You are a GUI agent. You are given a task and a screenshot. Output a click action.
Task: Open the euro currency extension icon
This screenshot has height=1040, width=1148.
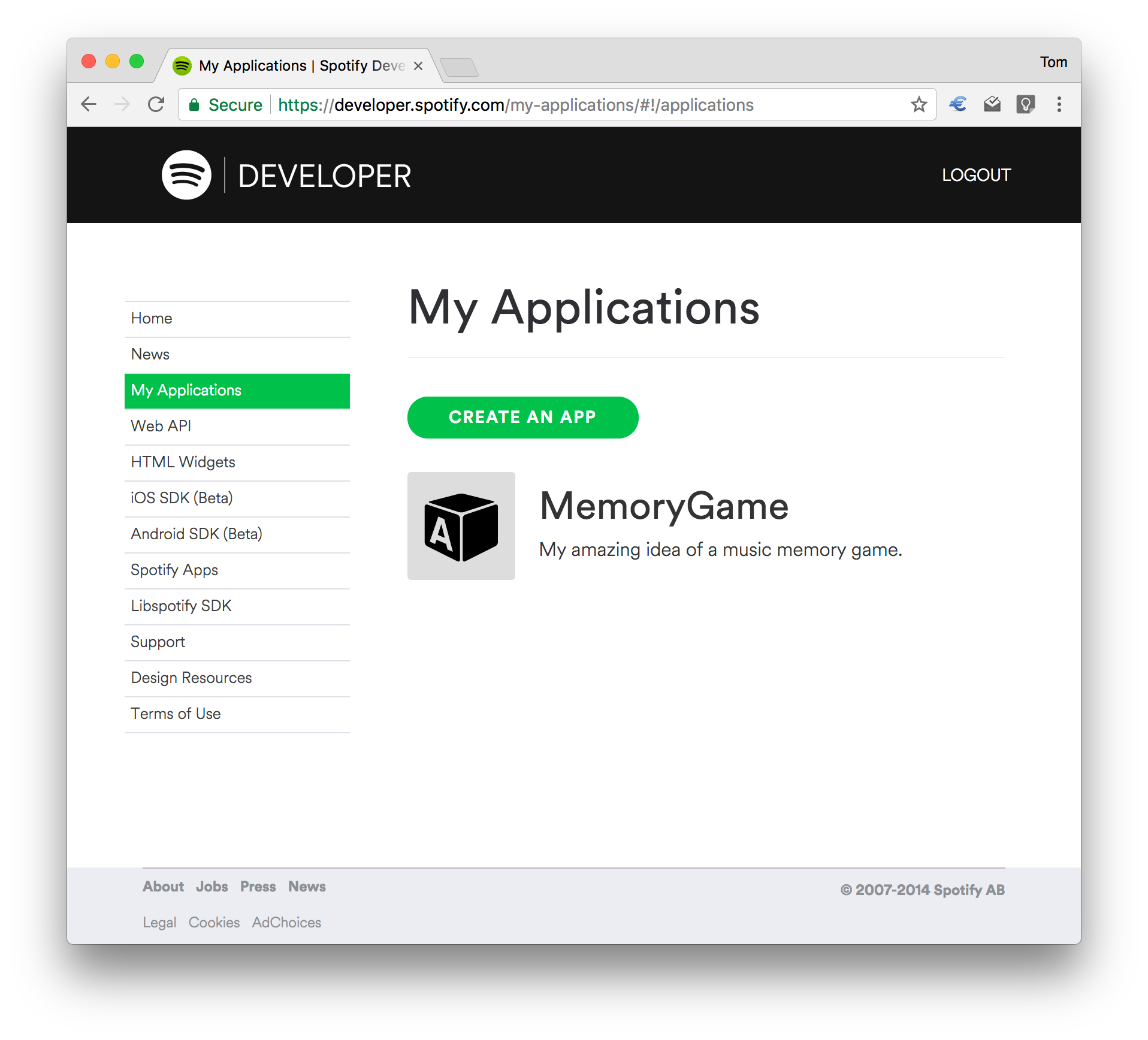(958, 104)
